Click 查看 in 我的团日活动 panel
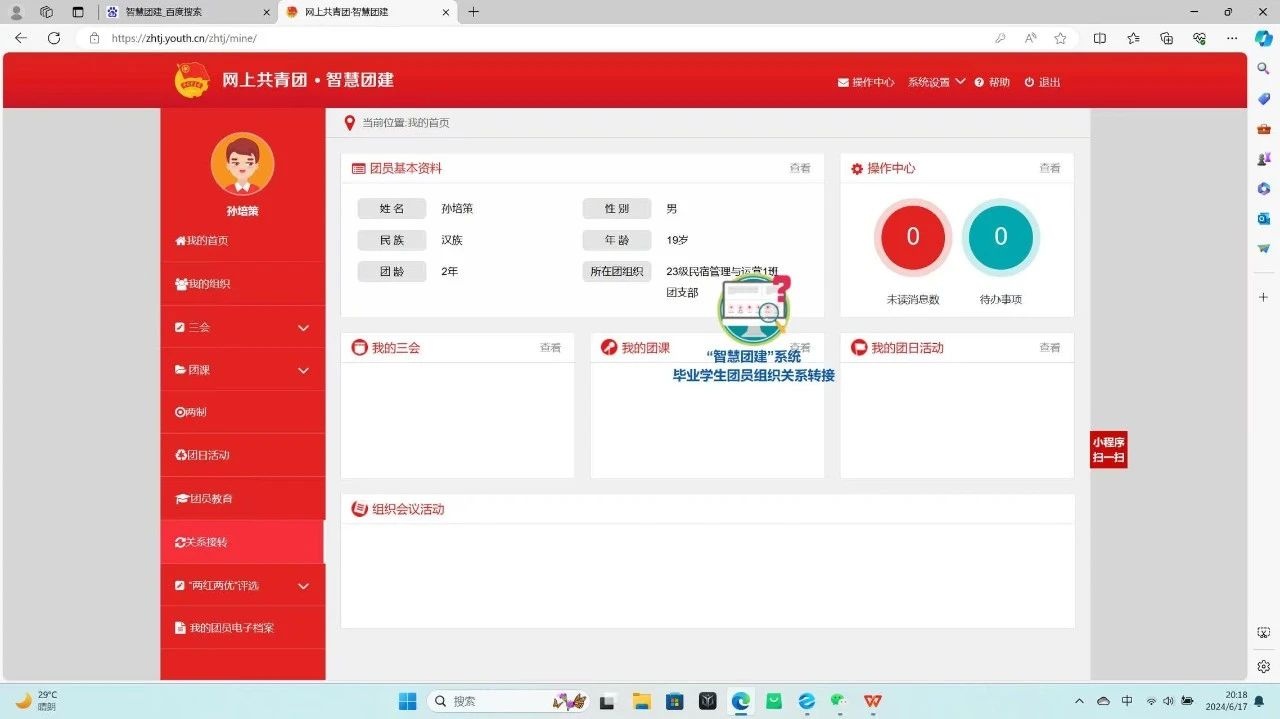This screenshot has height=719, width=1280. [1050, 348]
